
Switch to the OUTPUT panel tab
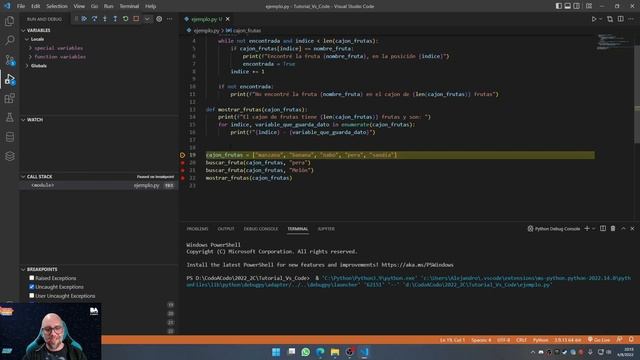226,229
